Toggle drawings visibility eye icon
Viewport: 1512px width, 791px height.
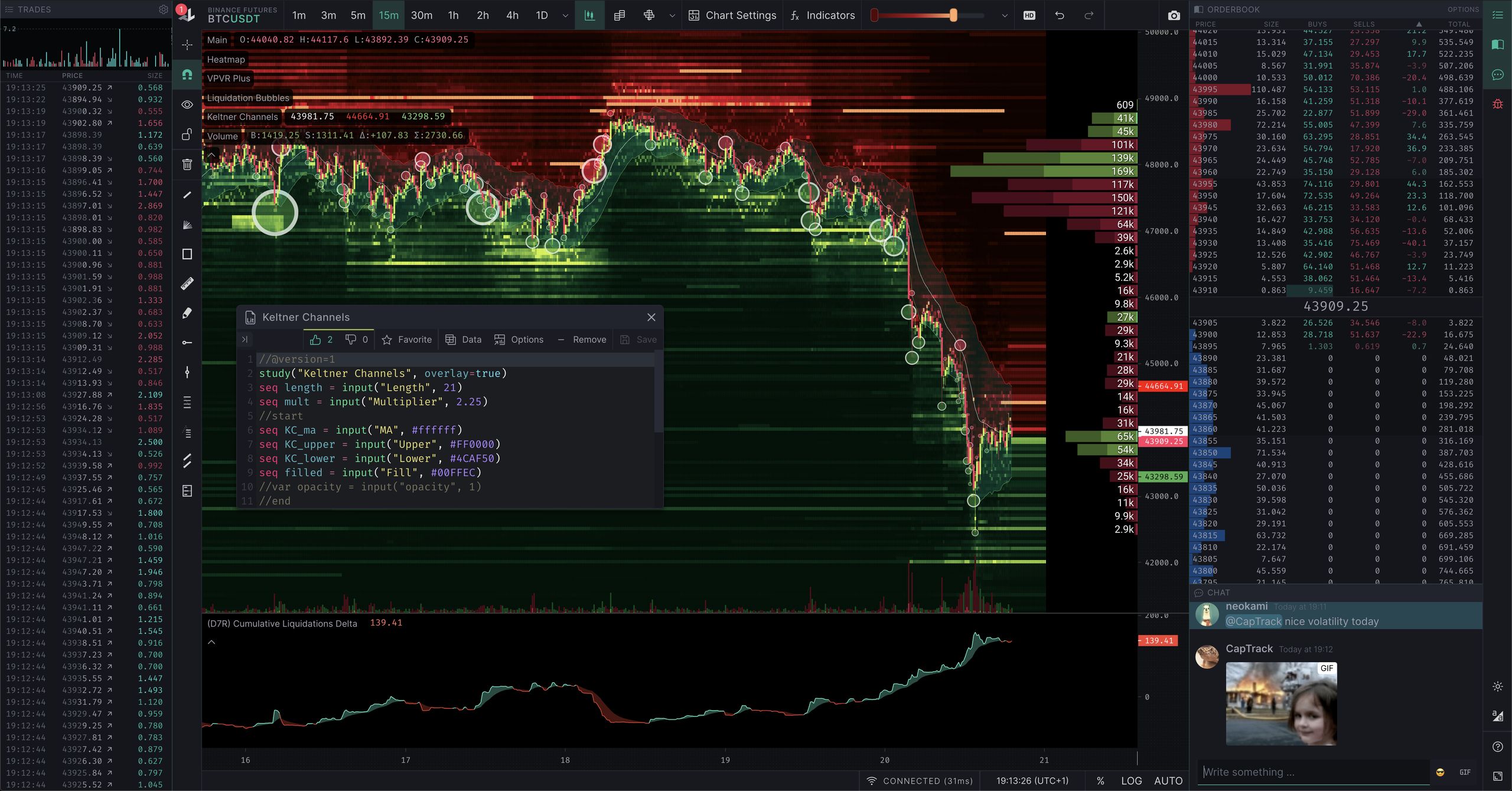[187, 105]
